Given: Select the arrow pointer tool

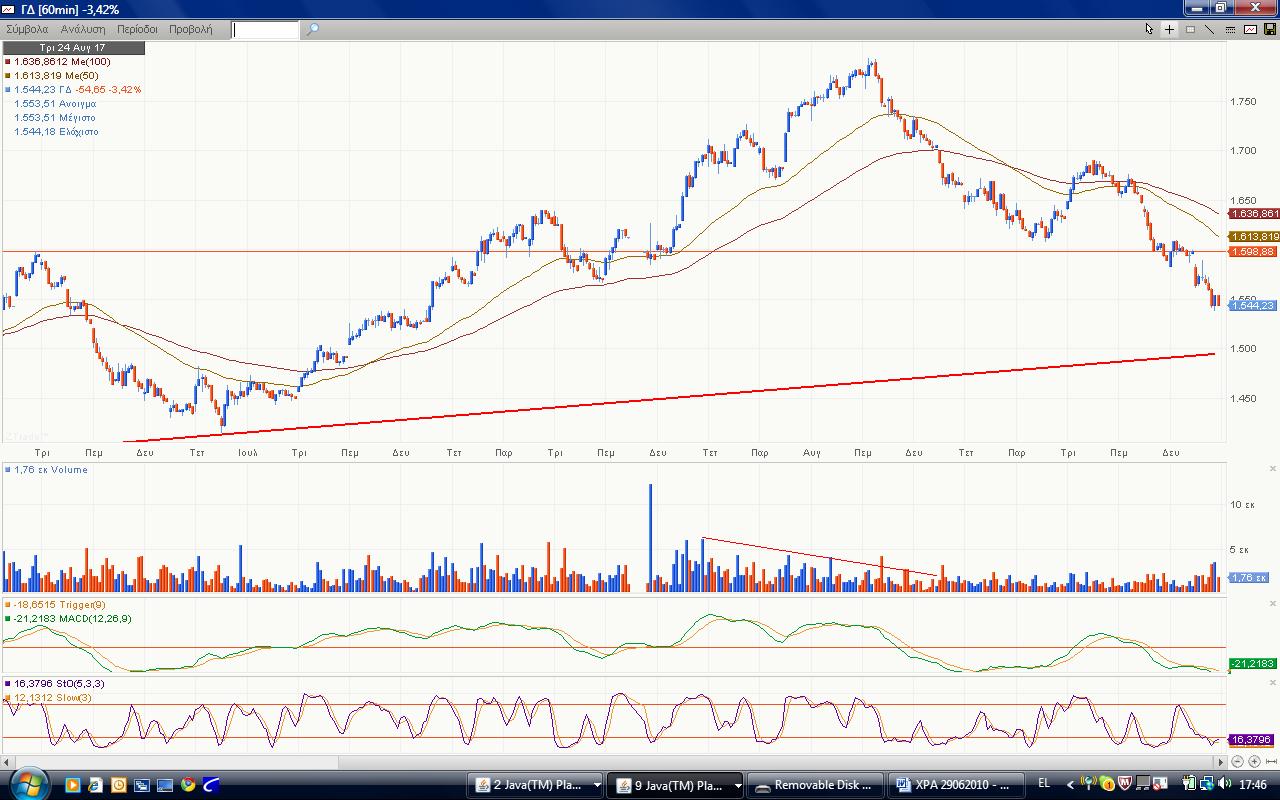Looking at the screenshot, I should point(1149,29).
